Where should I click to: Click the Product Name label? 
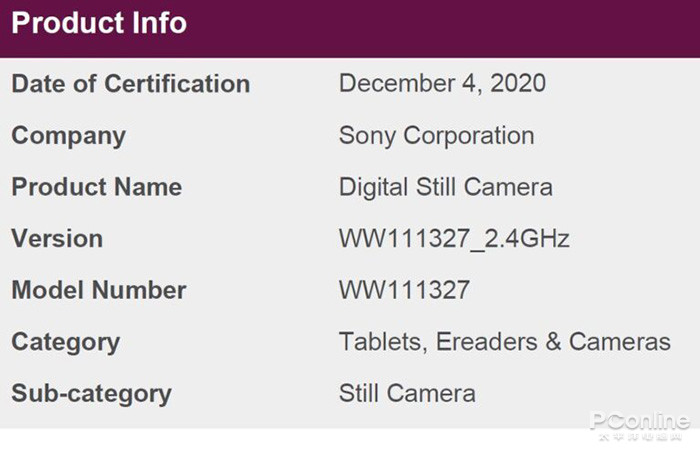[x=96, y=187]
